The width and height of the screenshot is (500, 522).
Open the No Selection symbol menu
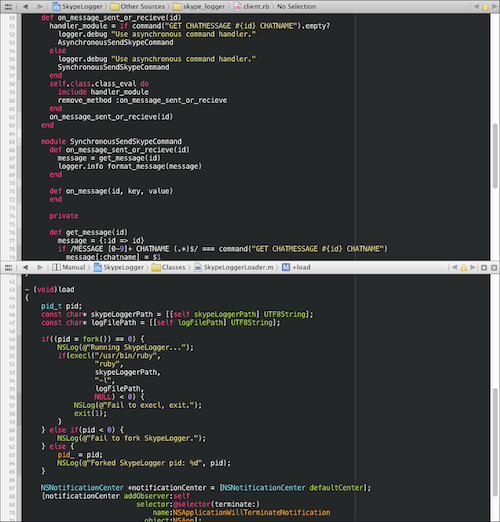click(296, 7)
